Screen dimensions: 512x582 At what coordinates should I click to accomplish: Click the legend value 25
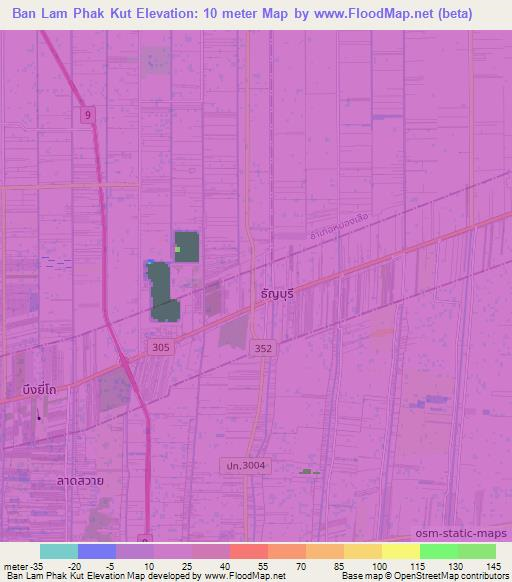(187, 567)
